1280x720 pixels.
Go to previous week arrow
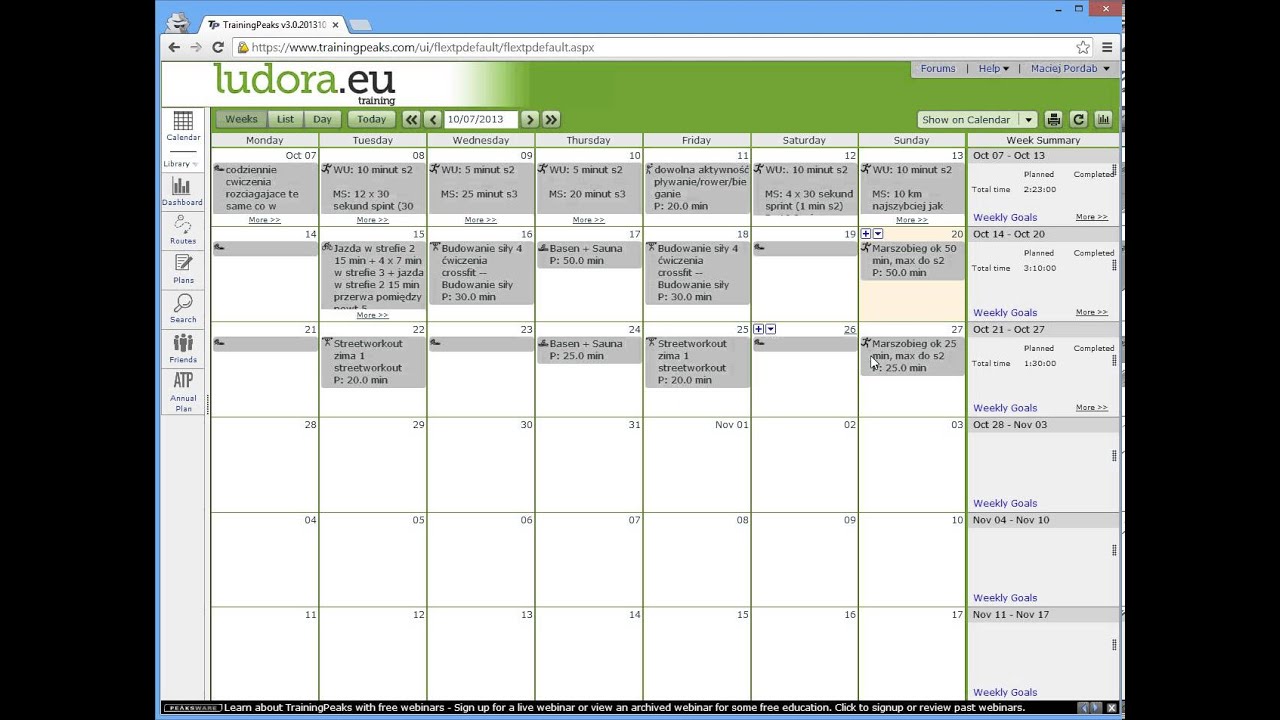(432, 119)
